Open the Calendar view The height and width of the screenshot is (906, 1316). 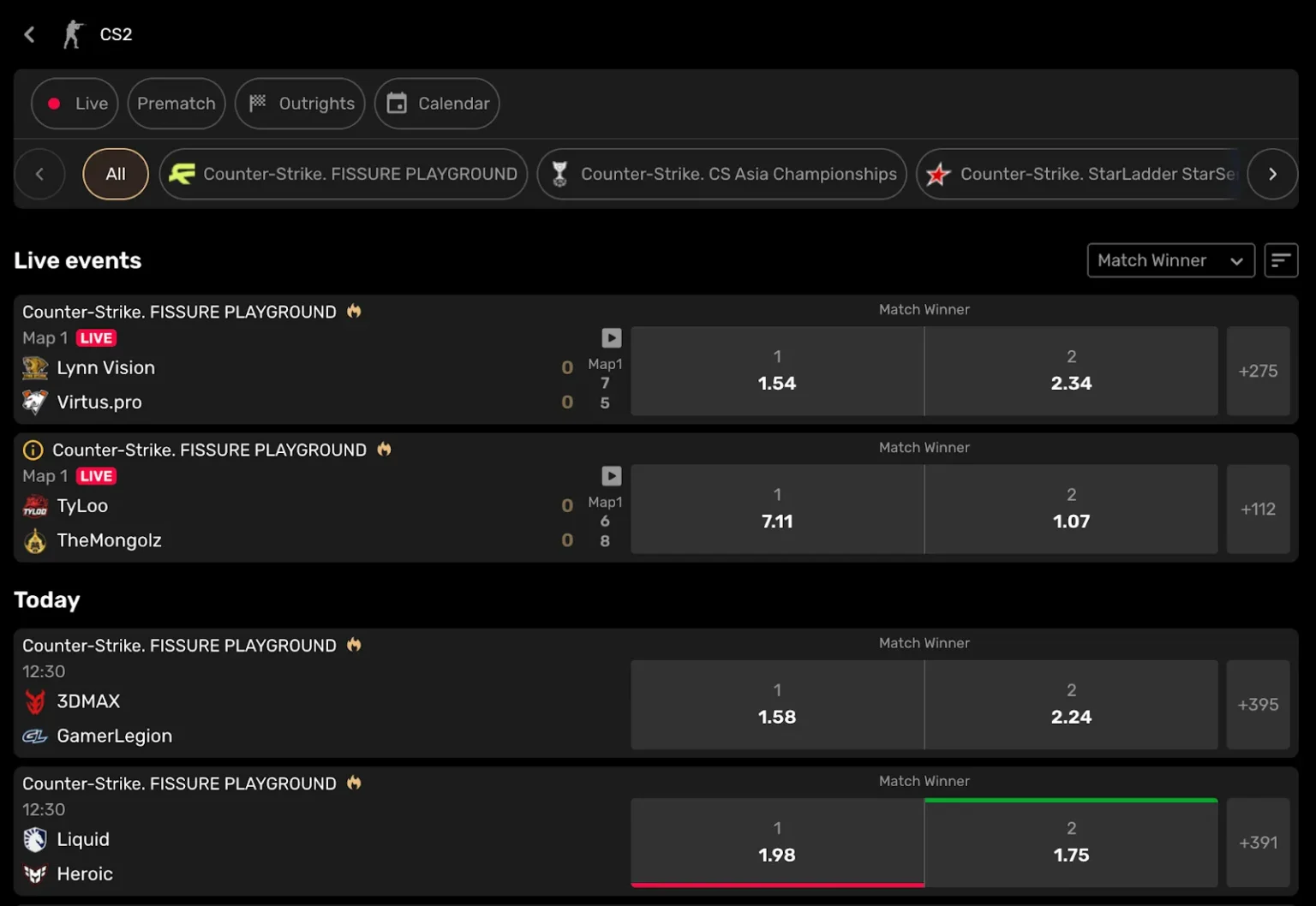[x=437, y=103]
